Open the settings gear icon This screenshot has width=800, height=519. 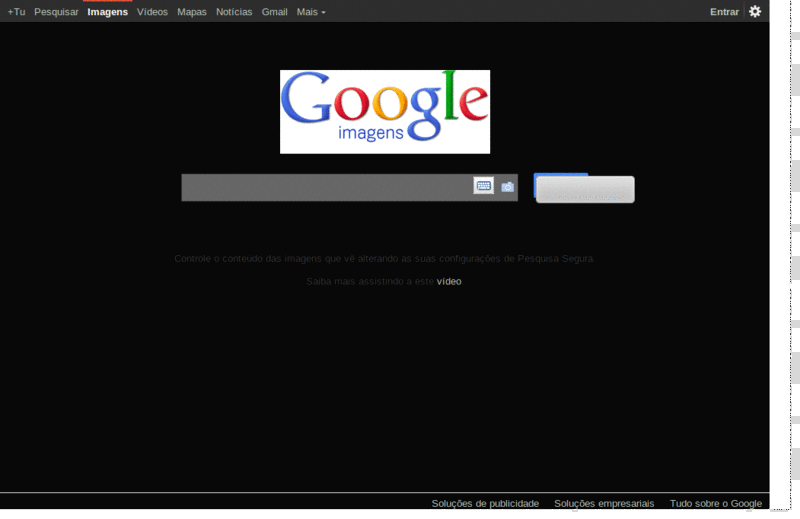click(755, 11)
